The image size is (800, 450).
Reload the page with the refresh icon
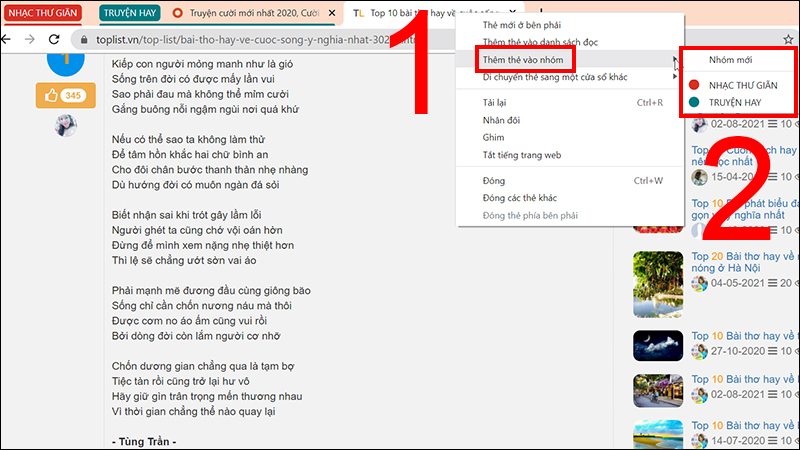[x=54, y=39]
